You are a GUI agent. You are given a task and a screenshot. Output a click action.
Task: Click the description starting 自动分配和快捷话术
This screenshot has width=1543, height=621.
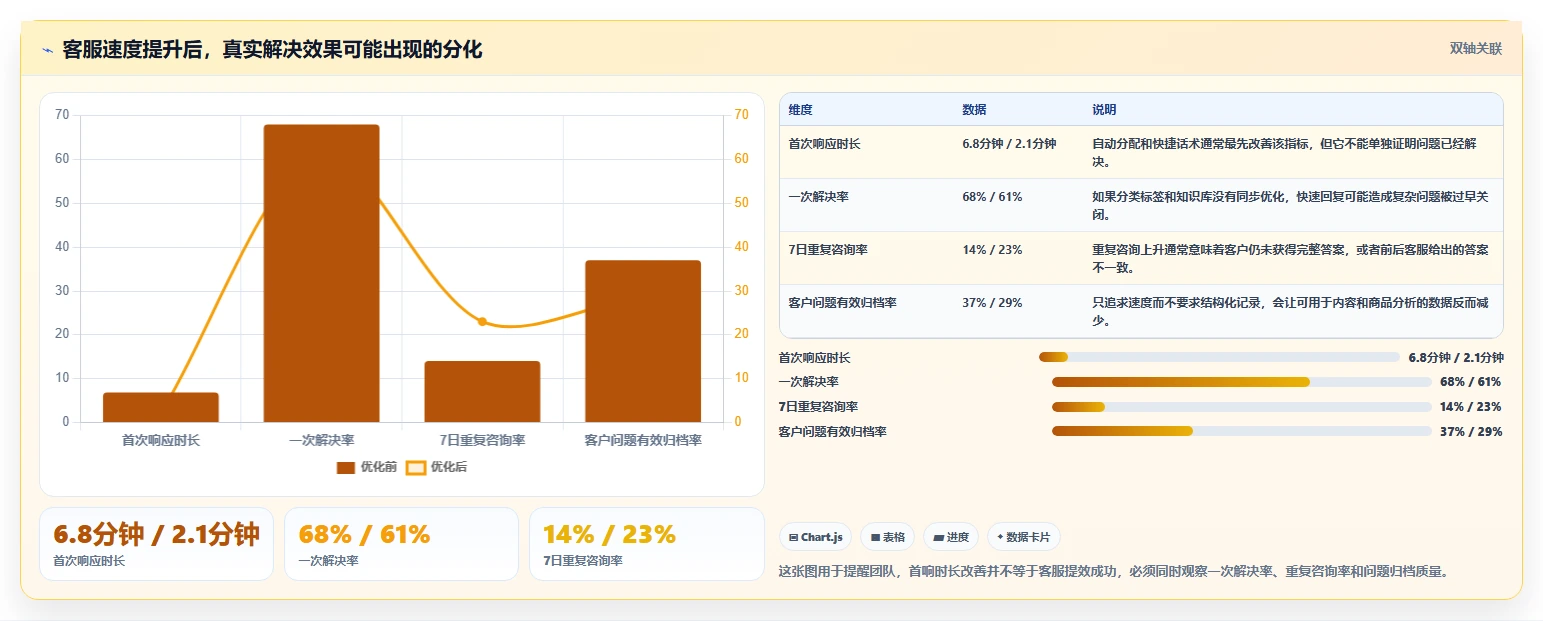(x=1284, y=153)
